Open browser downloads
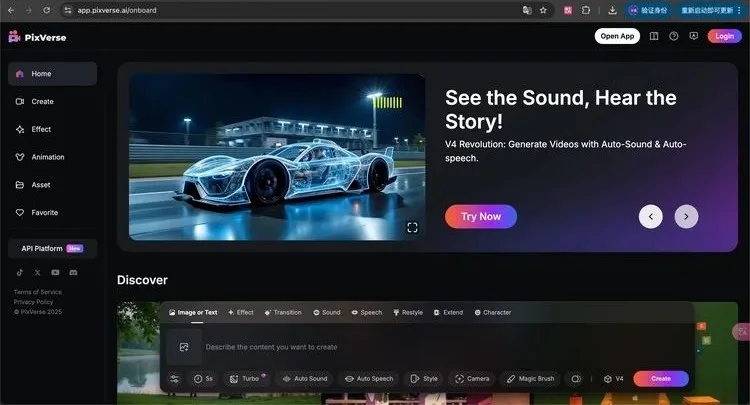 [612, 10]
